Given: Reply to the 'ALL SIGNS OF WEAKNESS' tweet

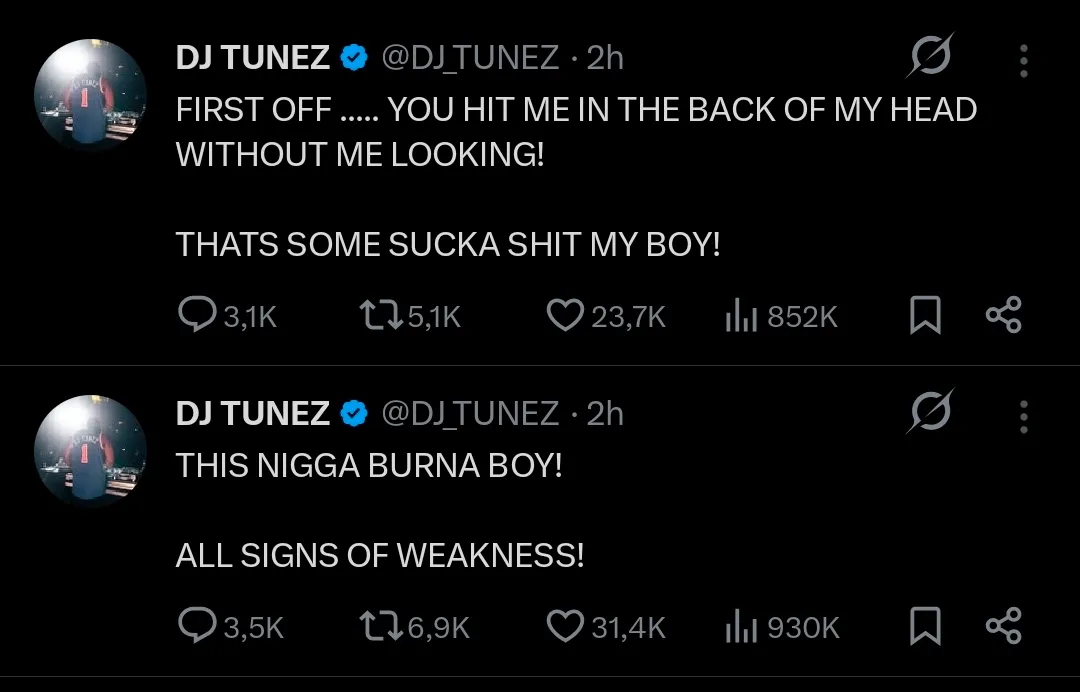Looking at the screenshot, I should 196,627.
